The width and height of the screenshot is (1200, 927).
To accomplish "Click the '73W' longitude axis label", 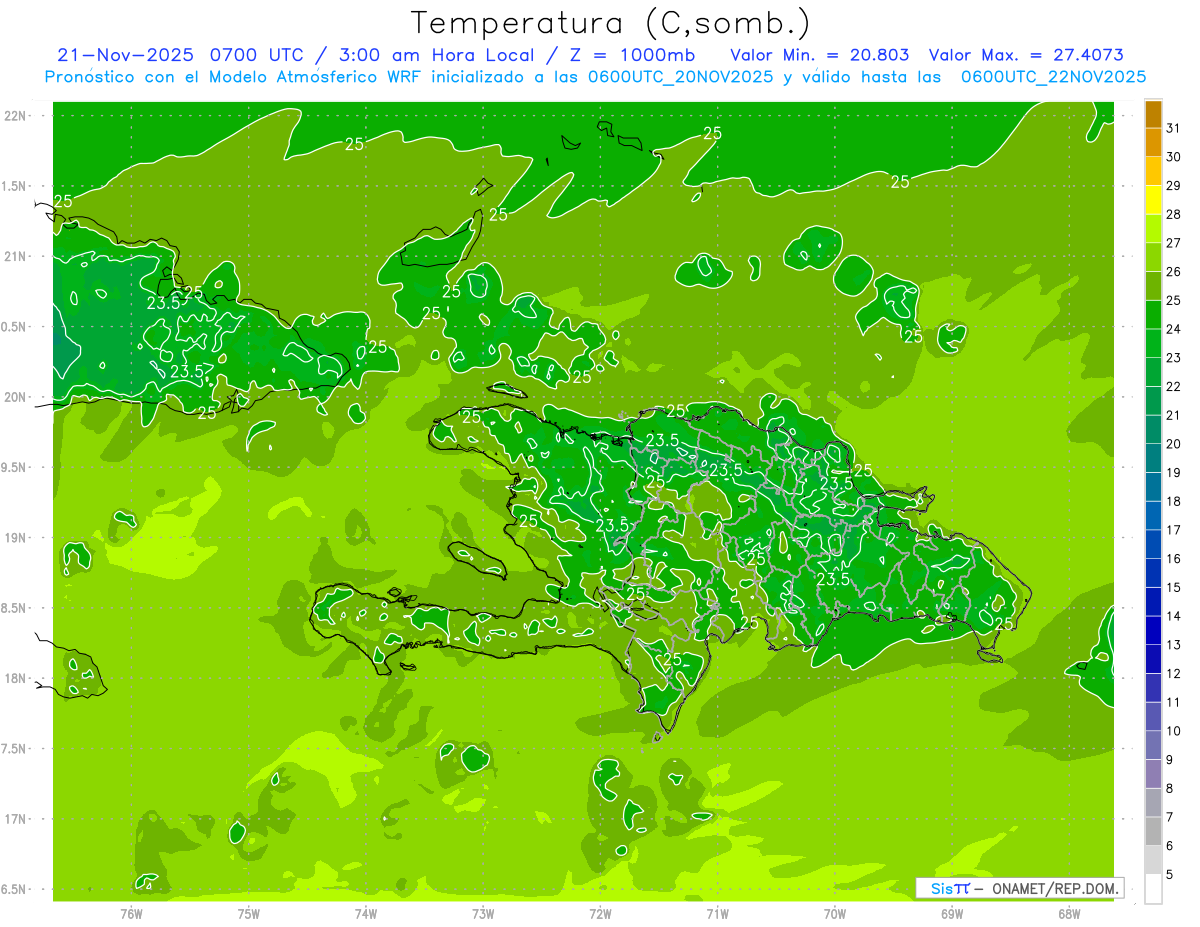I will pyautogui.click(x=483, y=913).
